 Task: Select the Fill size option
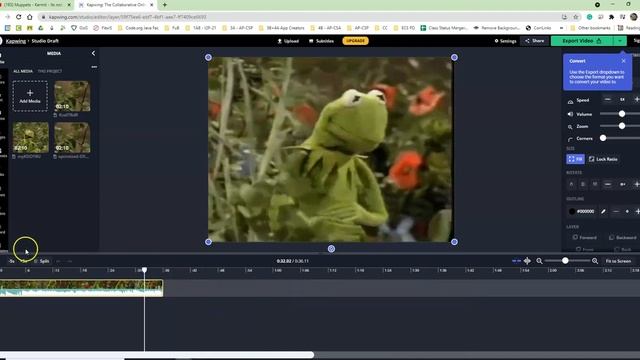(x=576, y=159)
